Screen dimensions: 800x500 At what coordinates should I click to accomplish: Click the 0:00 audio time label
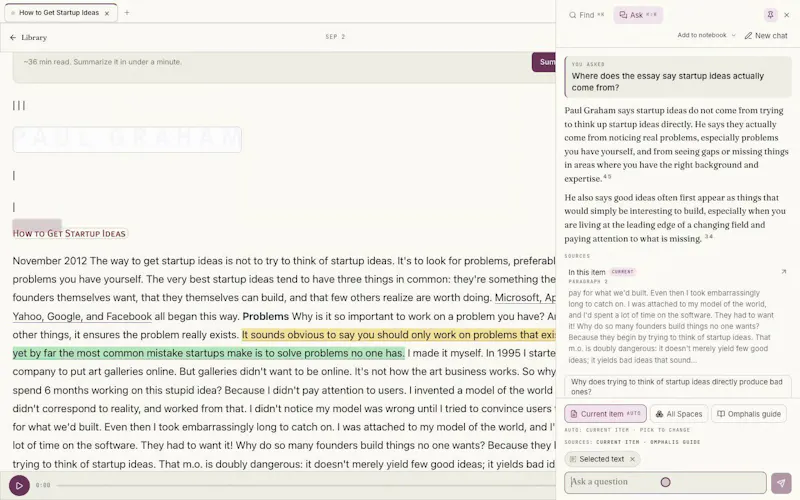[x=43, y=485]
